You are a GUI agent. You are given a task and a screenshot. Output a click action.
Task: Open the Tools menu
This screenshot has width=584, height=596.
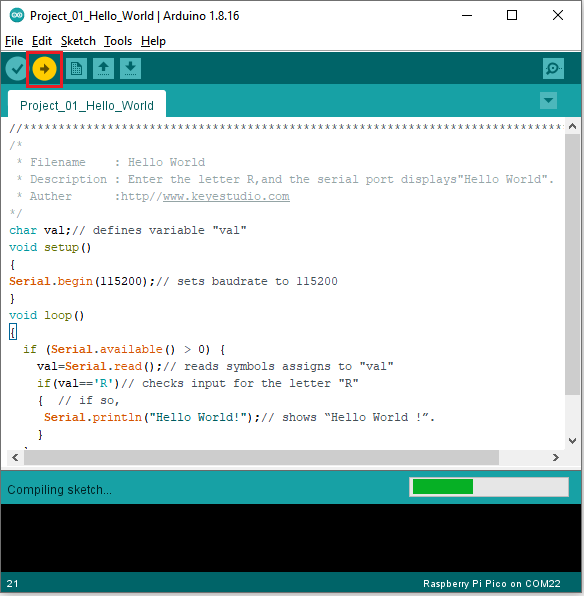pyautogui.click(x=118, y=41)
